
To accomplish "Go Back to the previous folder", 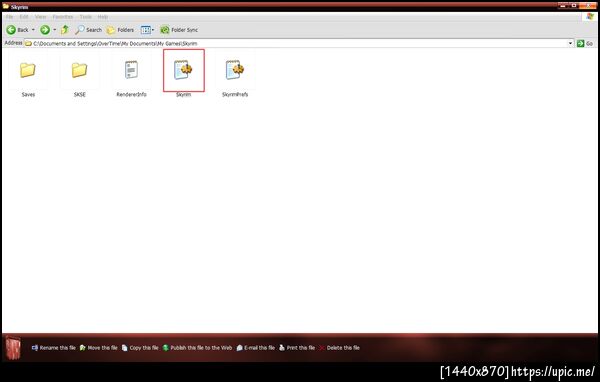I will (x=17, y=29).
